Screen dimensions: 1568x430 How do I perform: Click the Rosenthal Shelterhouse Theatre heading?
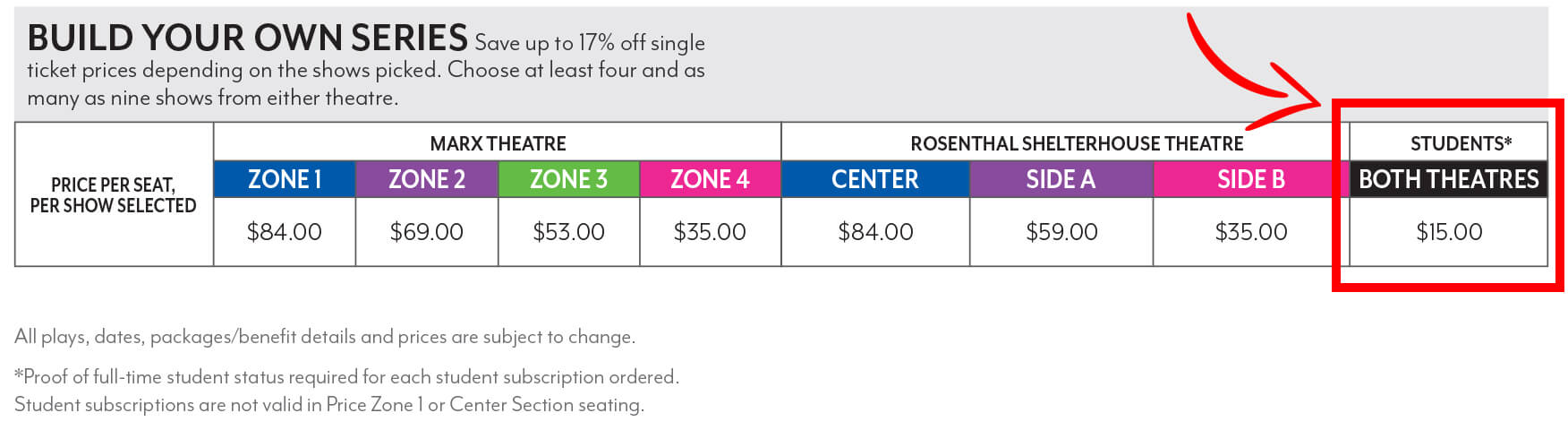tap(1077, 143)
